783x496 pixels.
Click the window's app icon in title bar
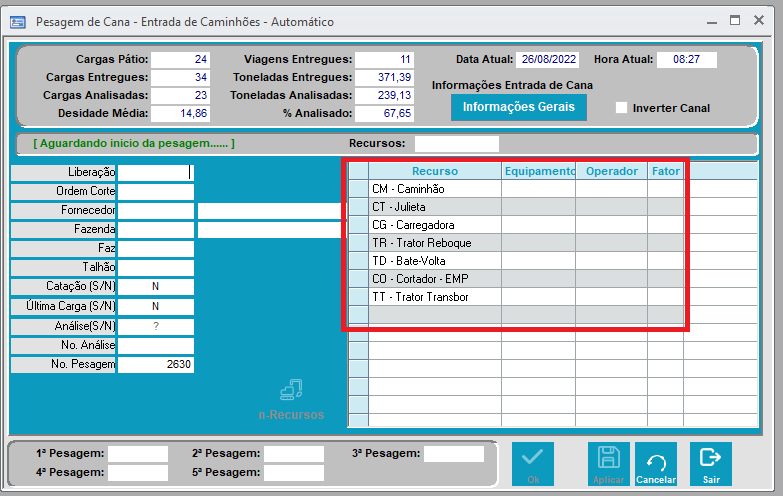coord(18,22)
